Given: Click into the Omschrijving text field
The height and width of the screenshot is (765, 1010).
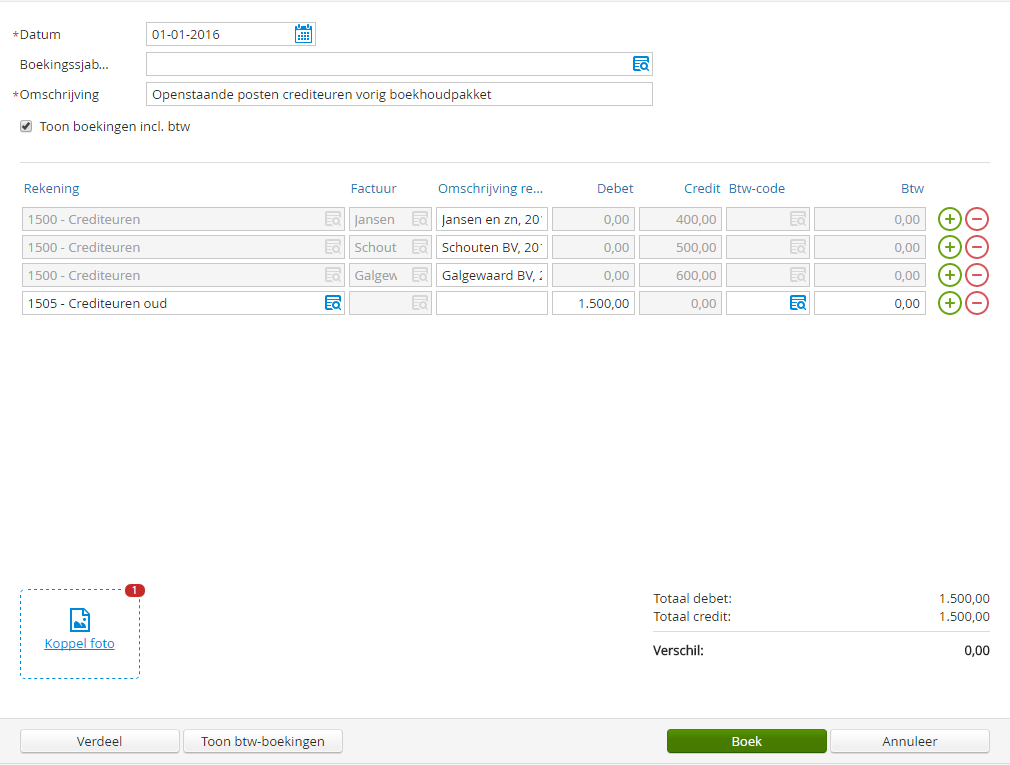Looking at the screenshot, I should [x=399, y=95].
